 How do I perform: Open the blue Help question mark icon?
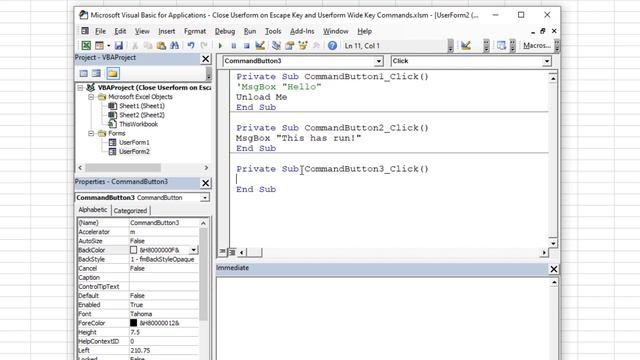[x=332, y=46]
